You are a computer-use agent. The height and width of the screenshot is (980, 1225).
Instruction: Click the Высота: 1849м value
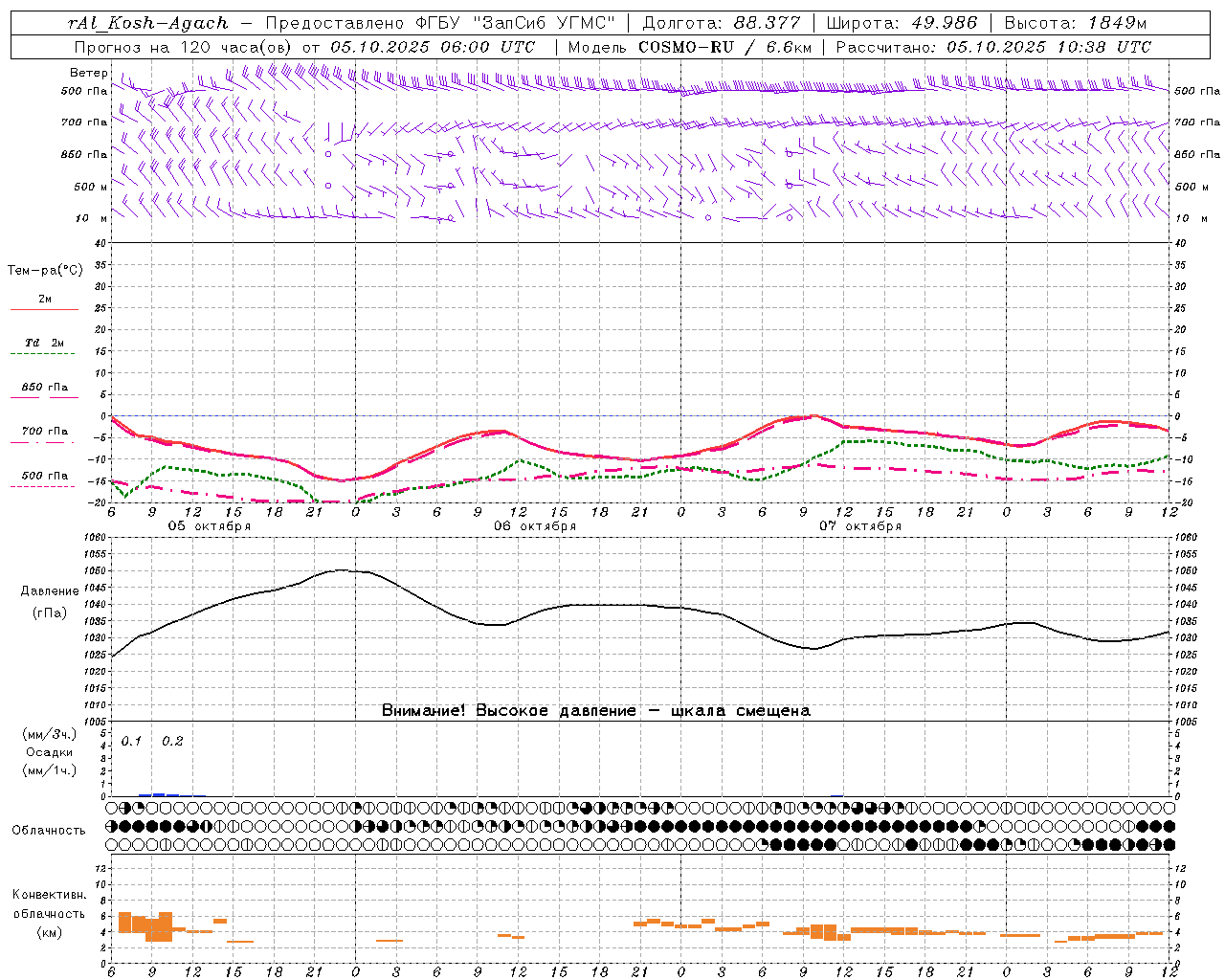(1076, 23)
